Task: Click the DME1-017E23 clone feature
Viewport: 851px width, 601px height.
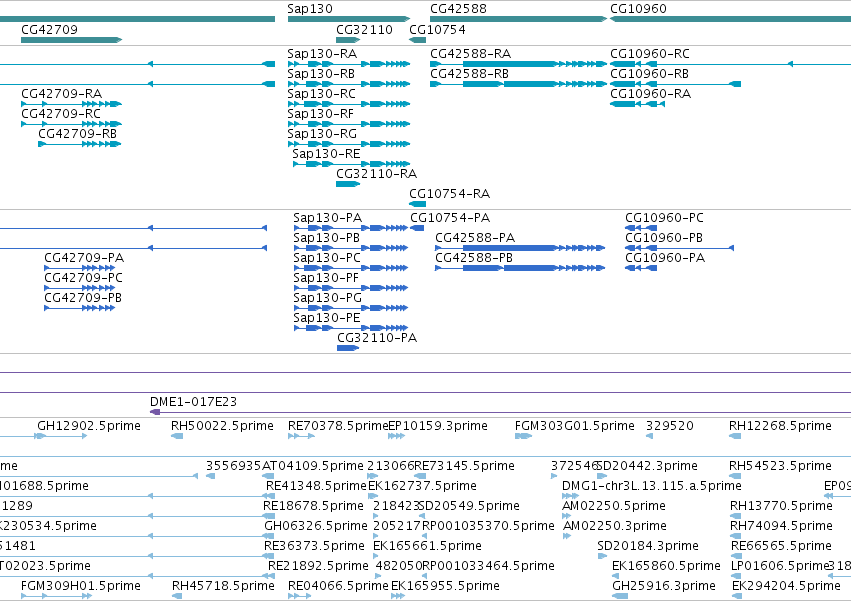Action: tap(500, 413)
